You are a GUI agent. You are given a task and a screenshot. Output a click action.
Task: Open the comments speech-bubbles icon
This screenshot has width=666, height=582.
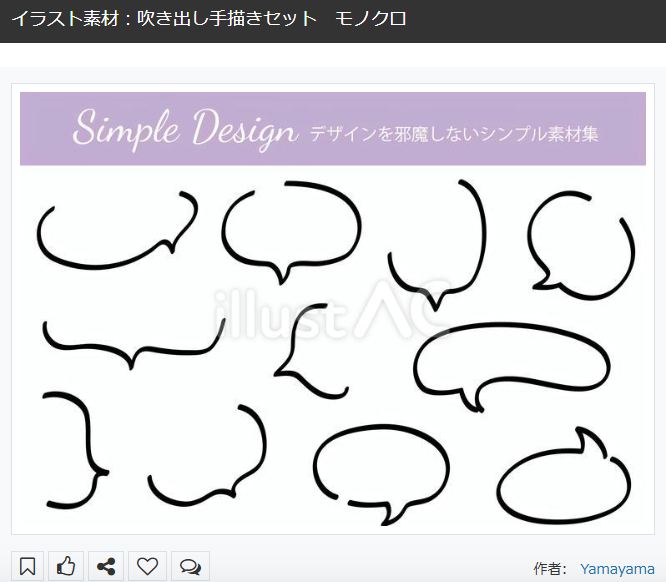[x=190, y=566]
